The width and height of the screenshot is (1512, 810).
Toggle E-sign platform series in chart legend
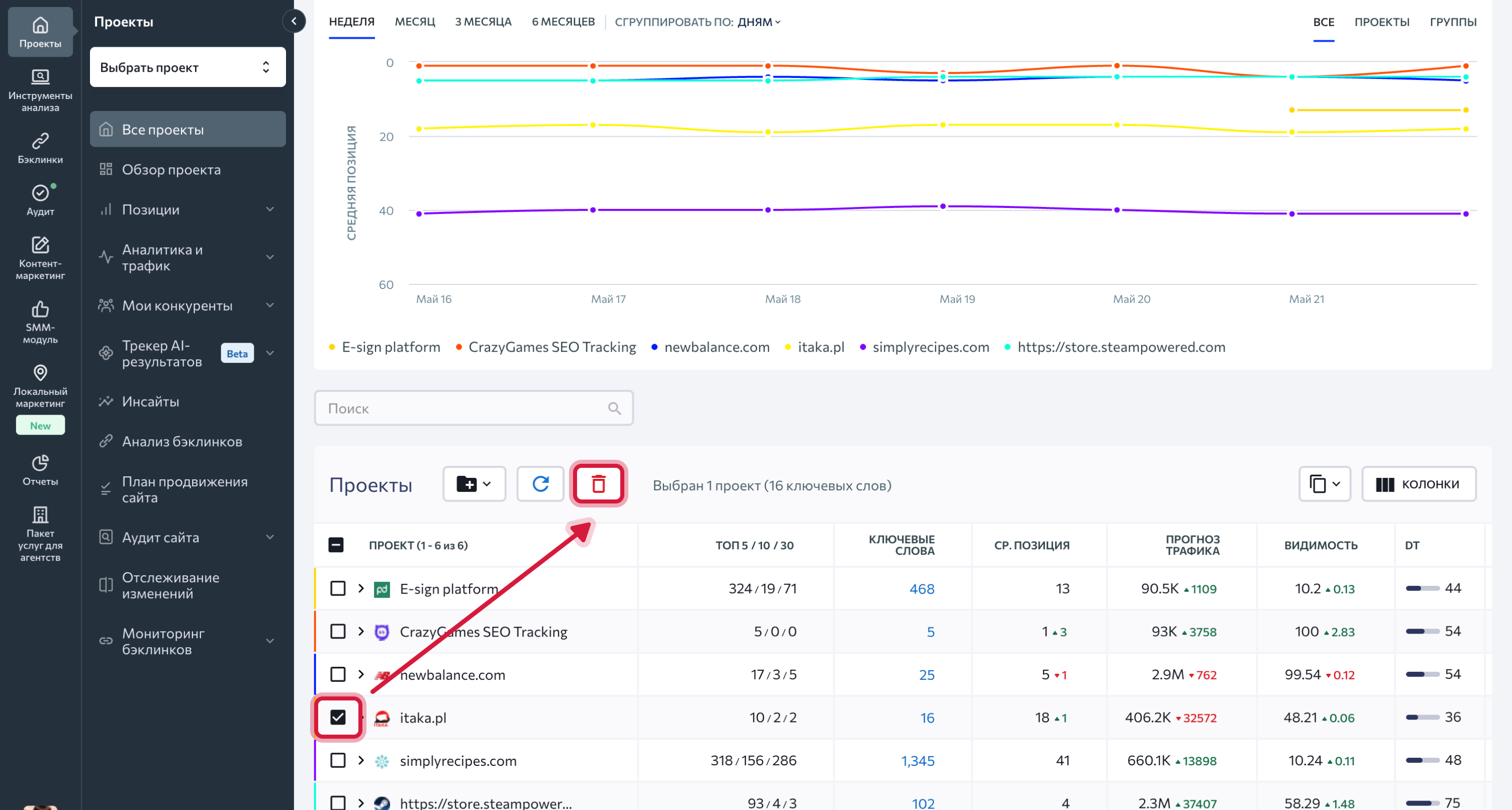coord(385,347)
